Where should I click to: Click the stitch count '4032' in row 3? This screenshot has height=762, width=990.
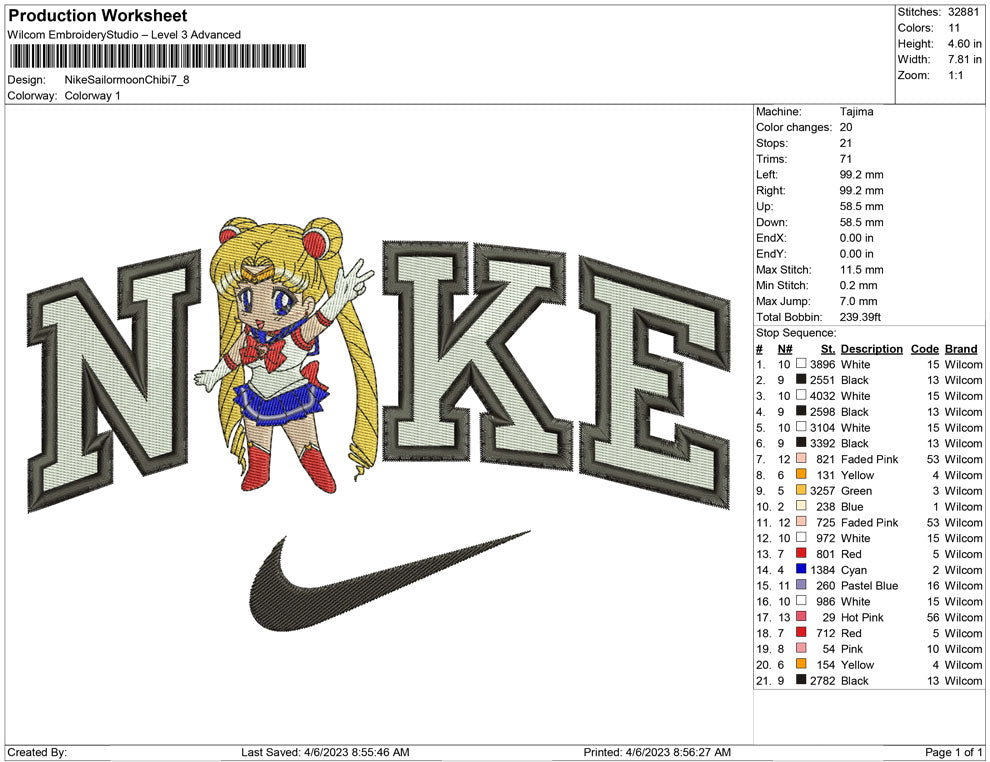(x=822, y=396)
